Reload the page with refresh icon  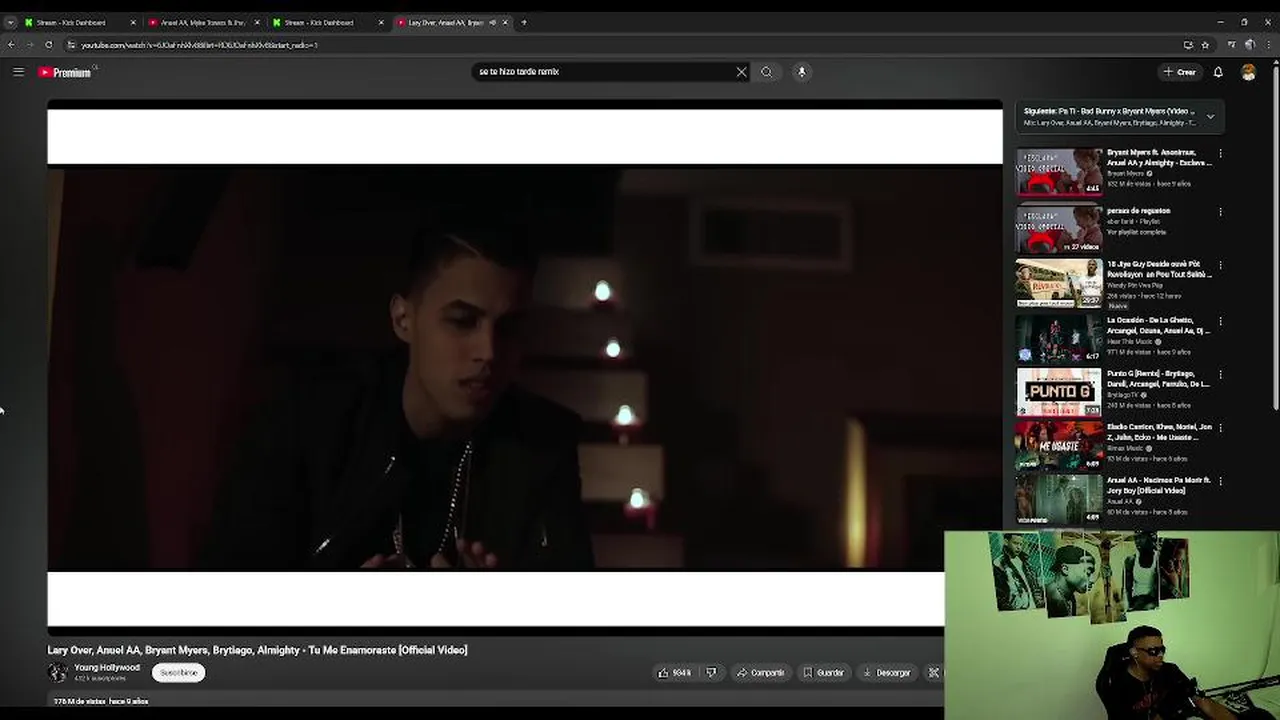pos(48,44)
